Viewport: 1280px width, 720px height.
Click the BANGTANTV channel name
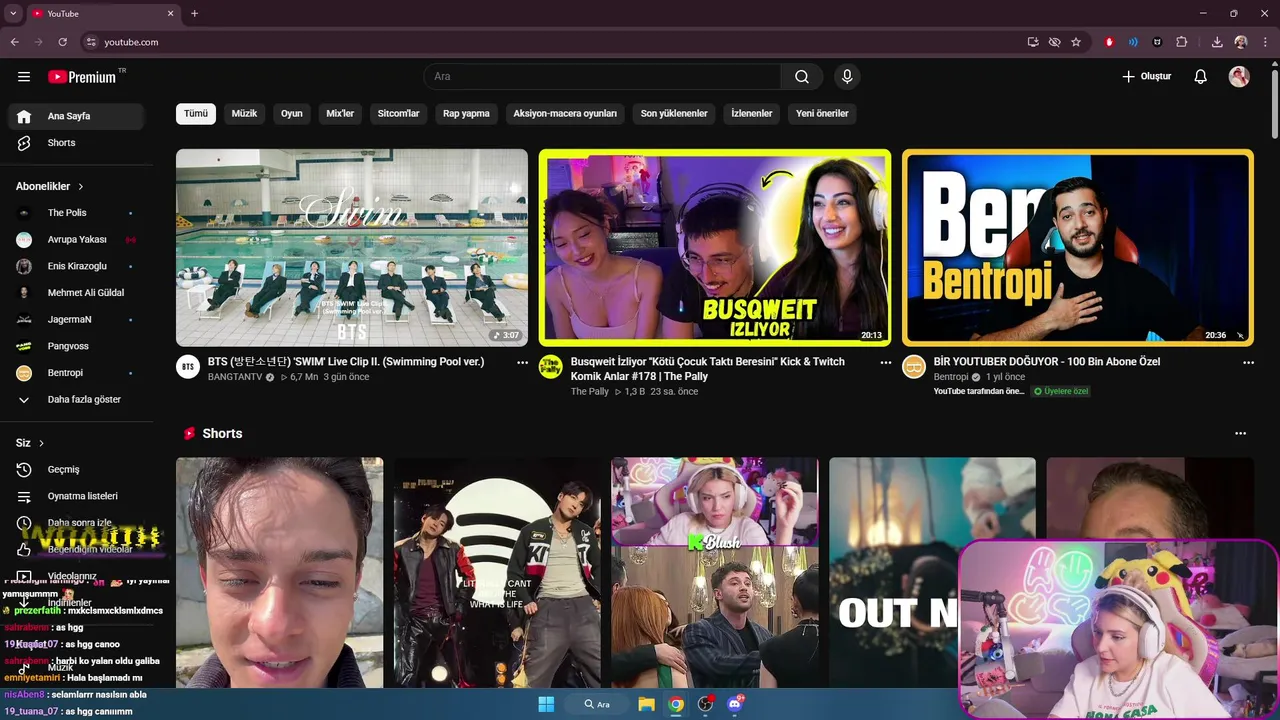click(235, 377)
